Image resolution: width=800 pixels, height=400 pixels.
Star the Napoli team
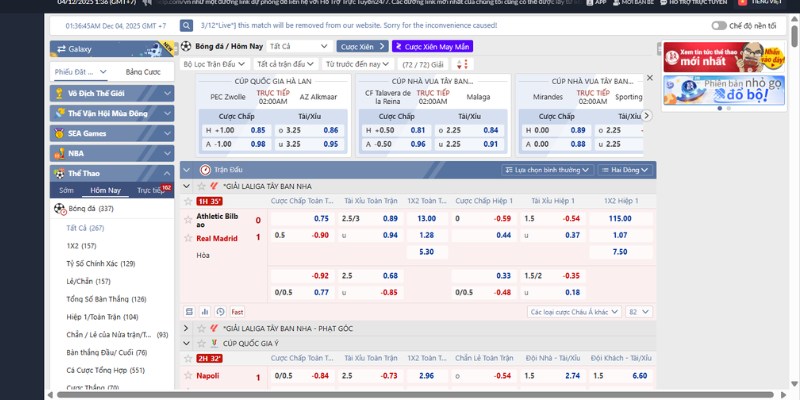[188, 376]
